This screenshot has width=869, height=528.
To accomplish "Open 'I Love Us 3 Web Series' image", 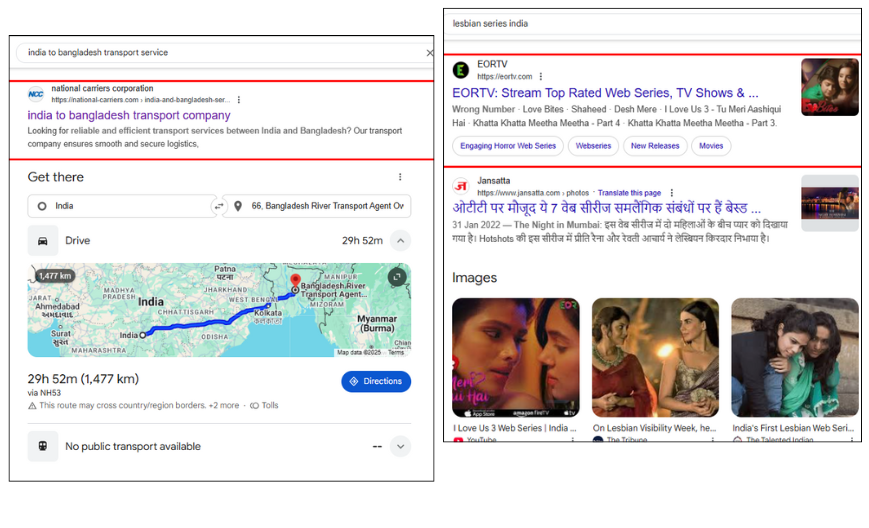I will 515,358.
